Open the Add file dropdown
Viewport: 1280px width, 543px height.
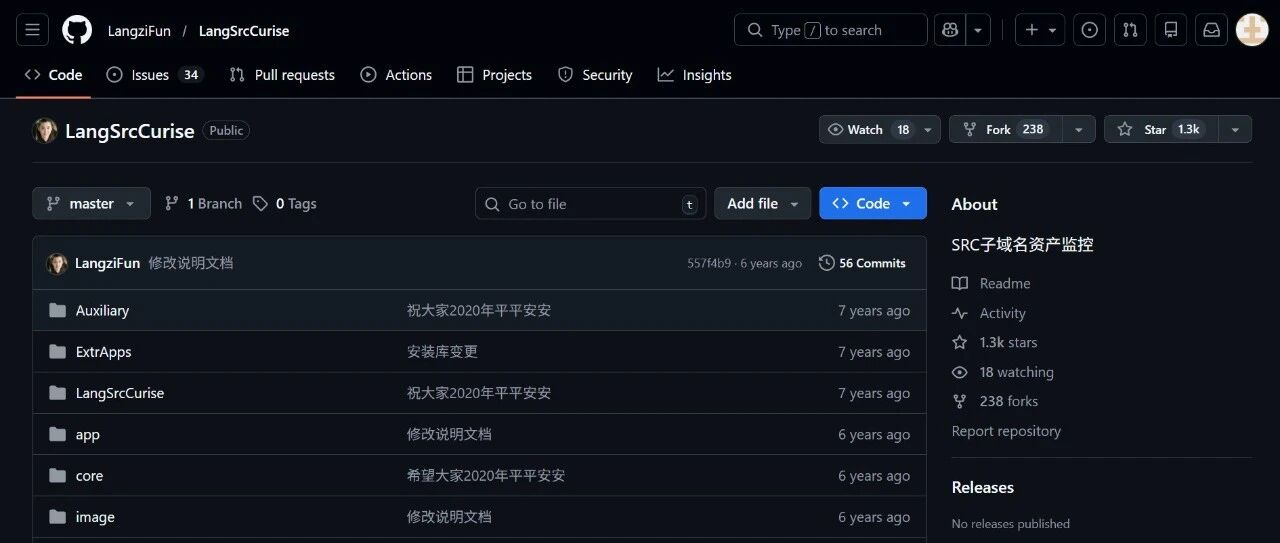click(x=762, y=203)
